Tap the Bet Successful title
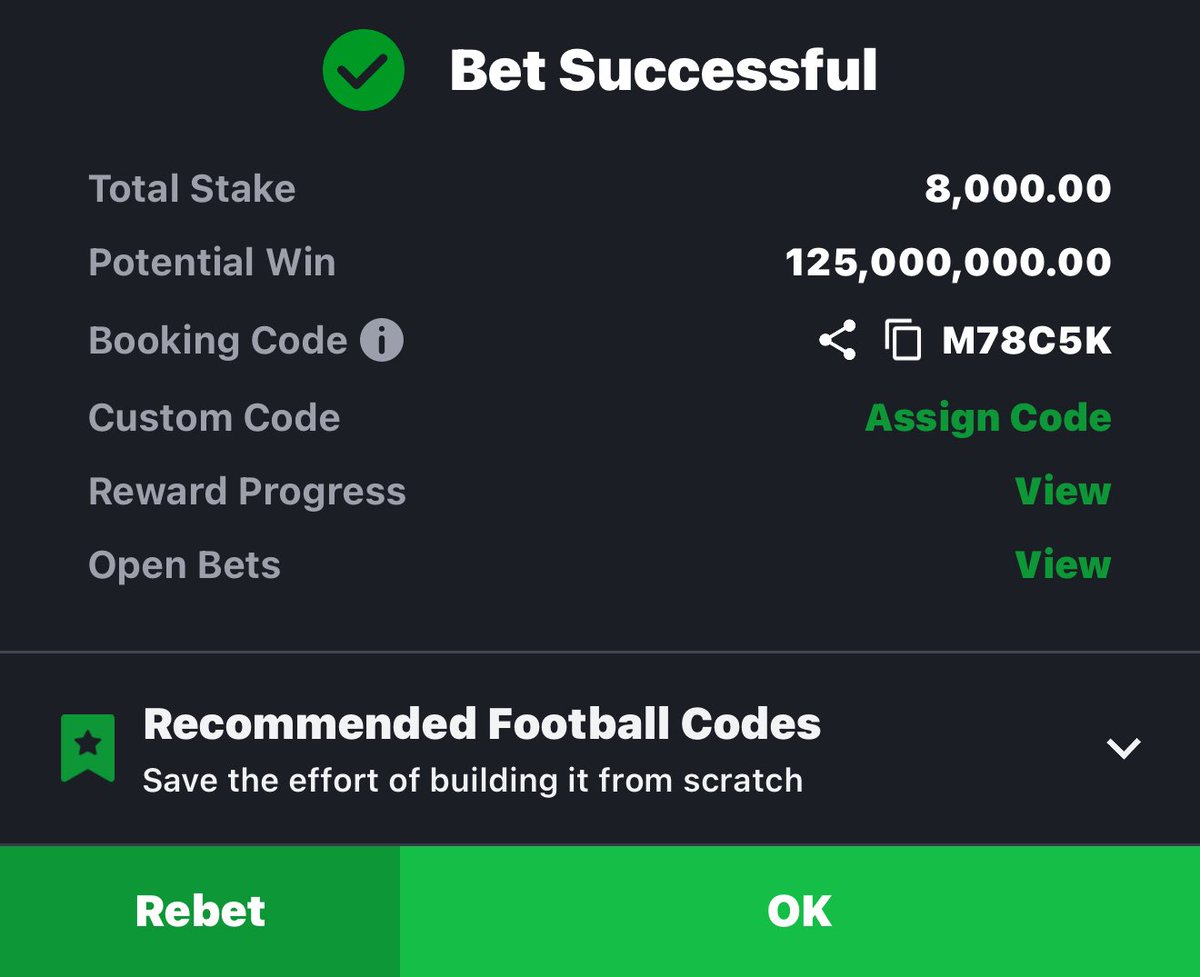 pyautogui.click(x=663, y=70)
